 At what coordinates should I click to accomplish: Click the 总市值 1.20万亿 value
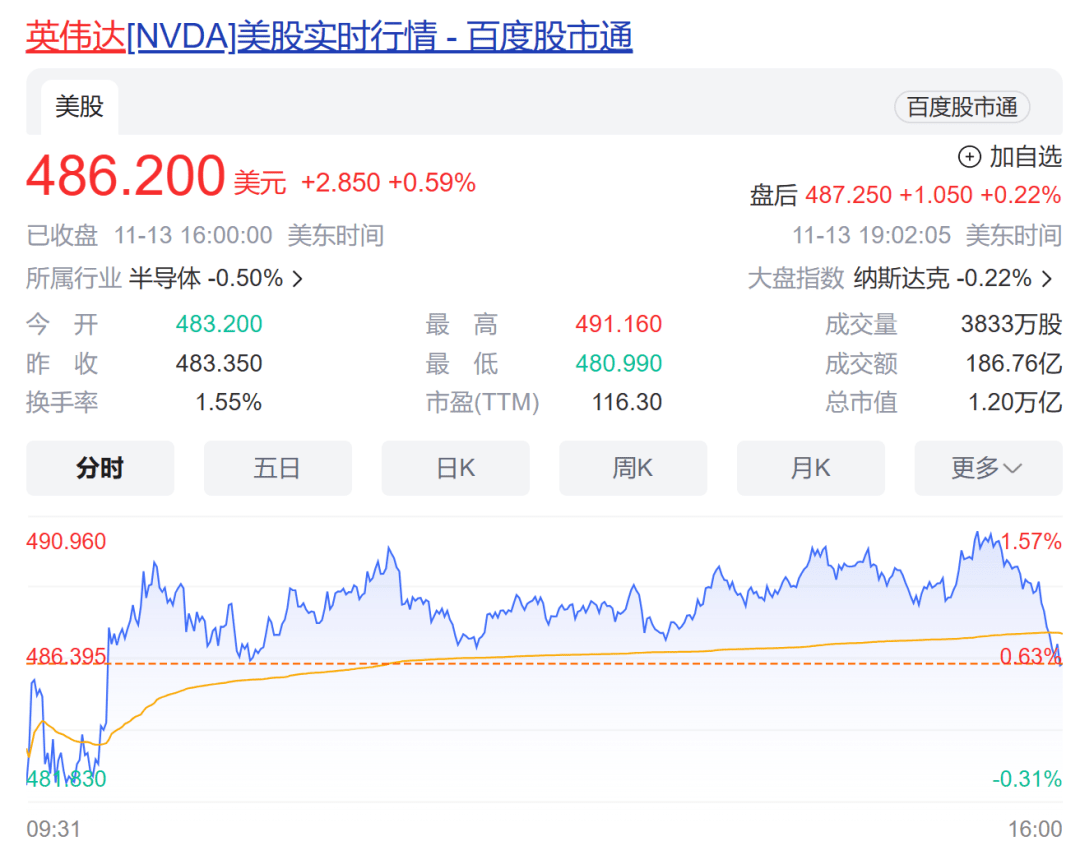(x=1014, y=402)
